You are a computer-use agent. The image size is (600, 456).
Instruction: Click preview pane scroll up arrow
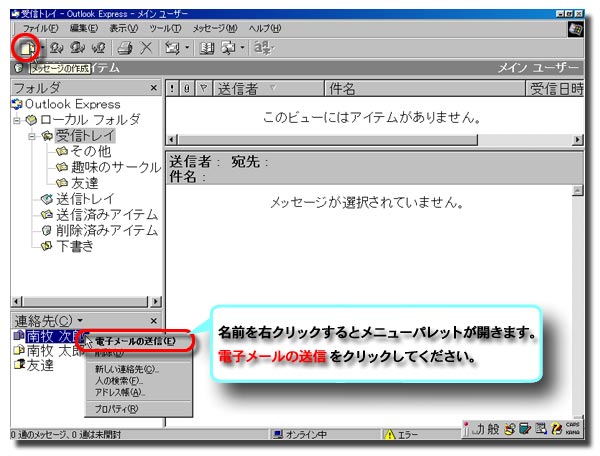pyautogui.click(x=577, y=190)
